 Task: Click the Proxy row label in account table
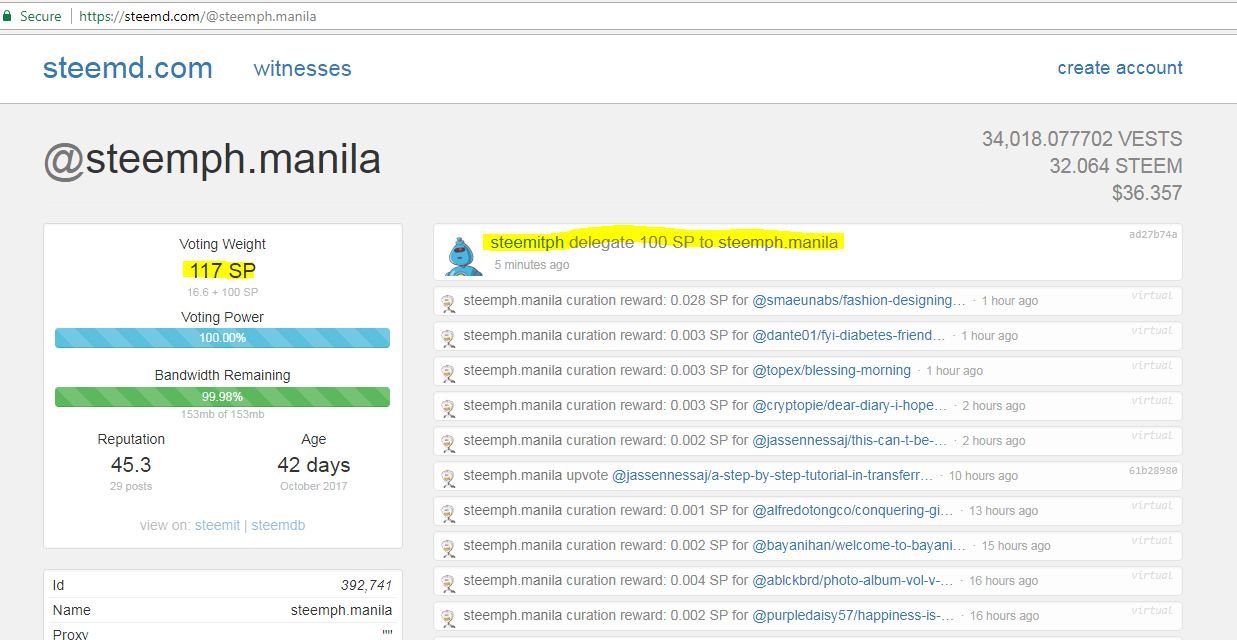70,633
